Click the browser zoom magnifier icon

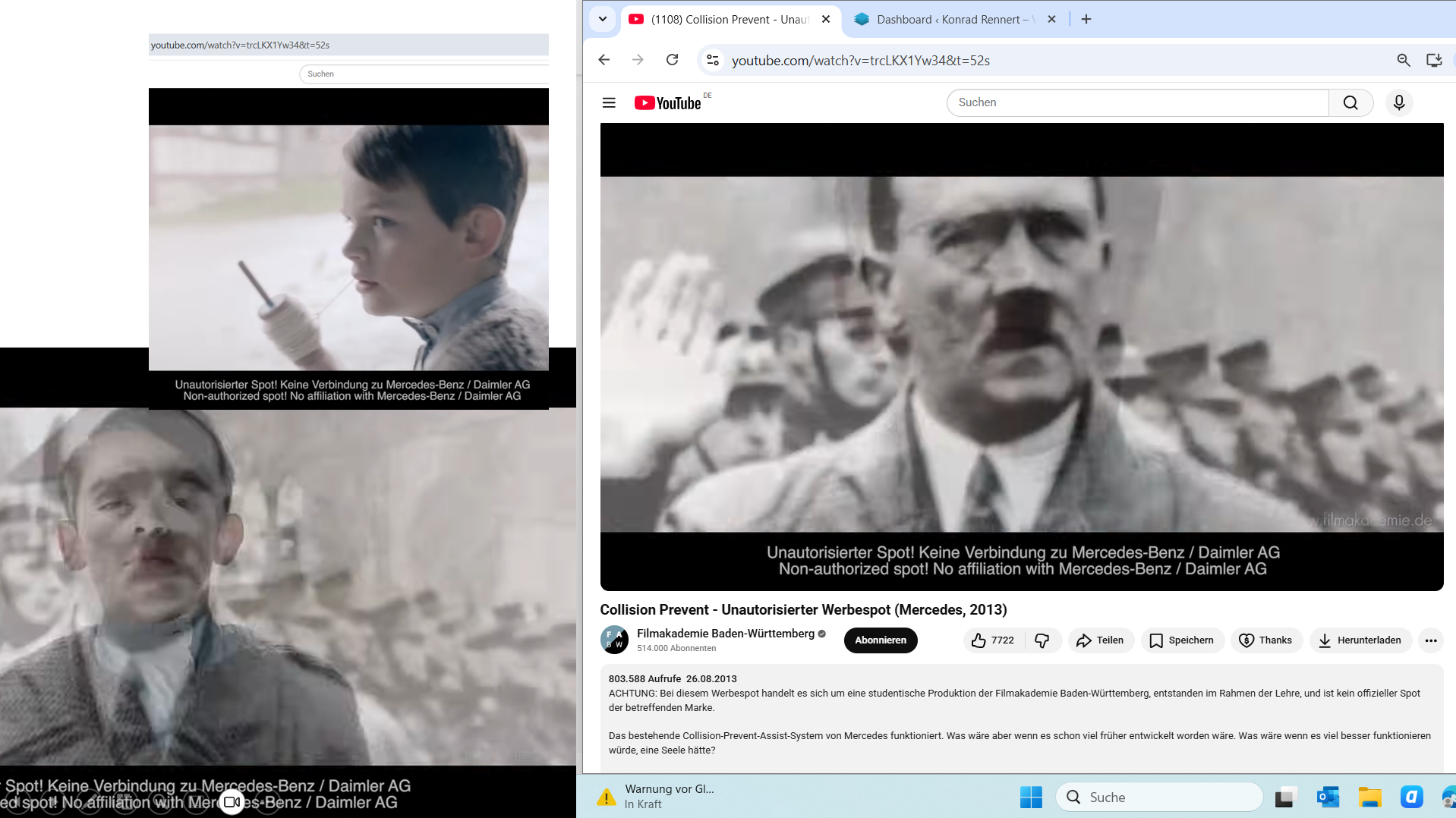[x=1403, y=60]
